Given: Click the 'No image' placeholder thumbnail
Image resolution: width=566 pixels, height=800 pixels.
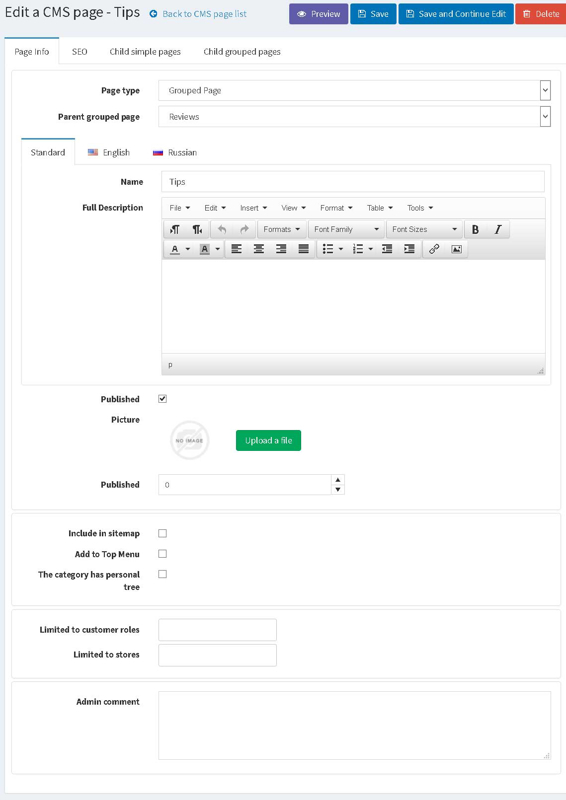Looking at the screenshot, I should pos(189,440).
